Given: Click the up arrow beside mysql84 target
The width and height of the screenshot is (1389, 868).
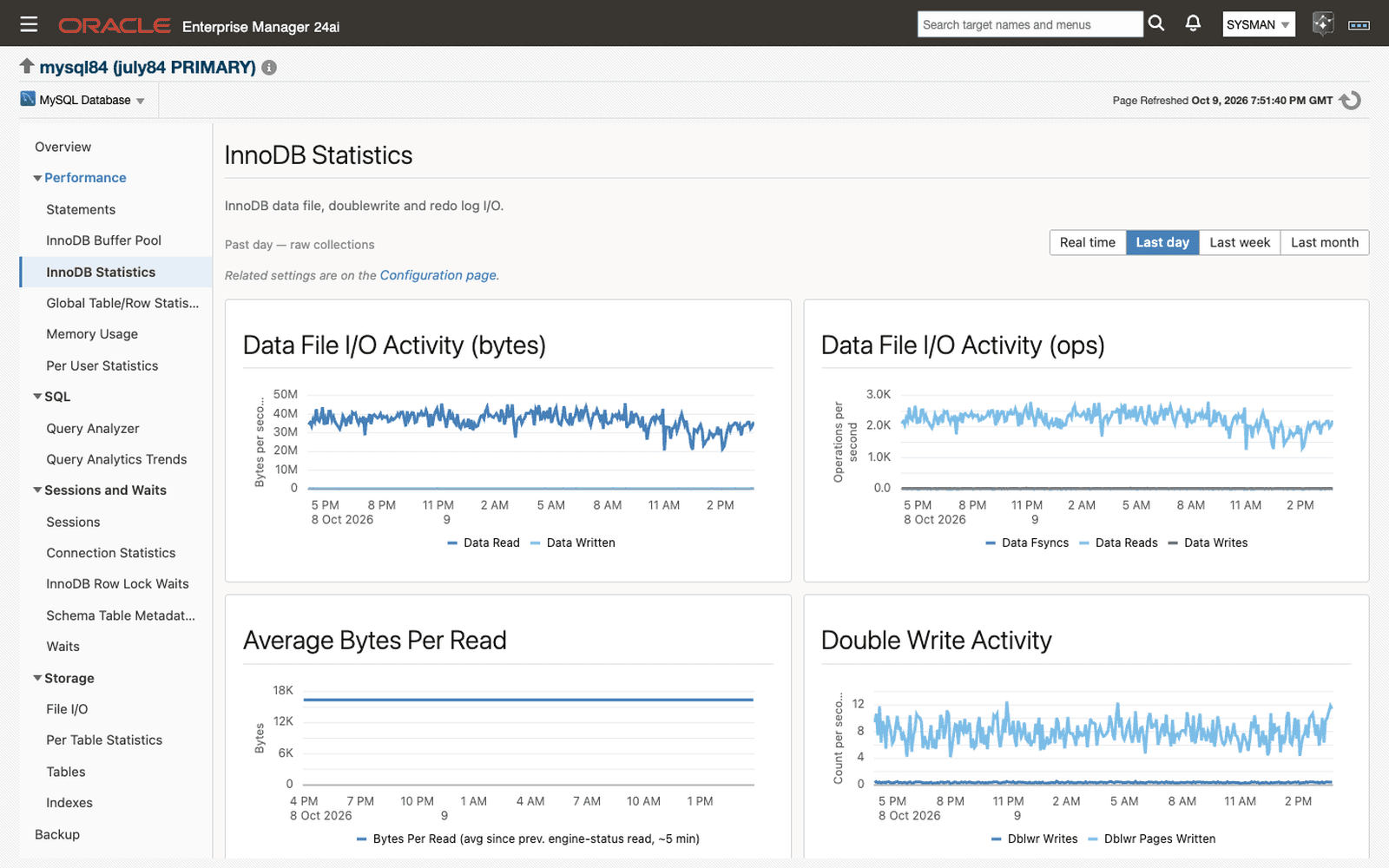Looking at the screenshot, I should click(27, 66).
